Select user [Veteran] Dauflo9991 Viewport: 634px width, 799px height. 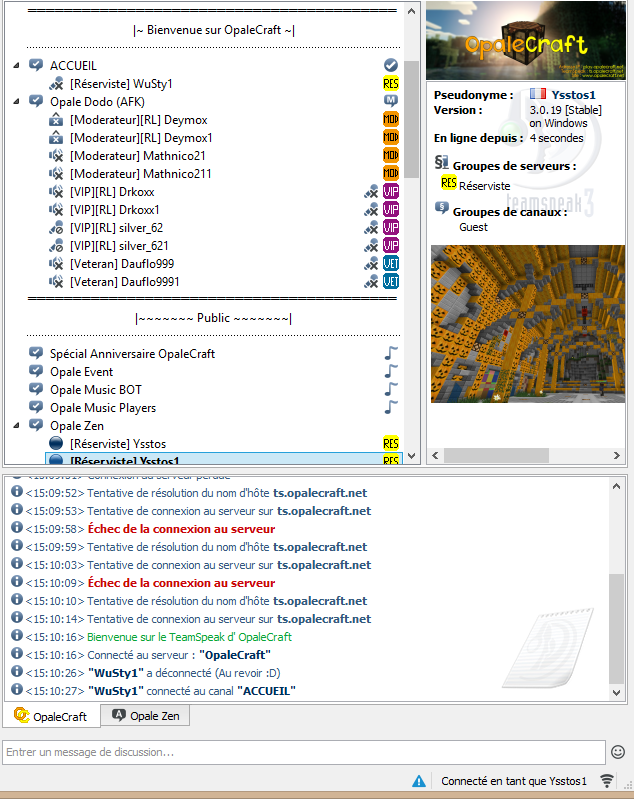pyautogui.click(x=125, y=282)
